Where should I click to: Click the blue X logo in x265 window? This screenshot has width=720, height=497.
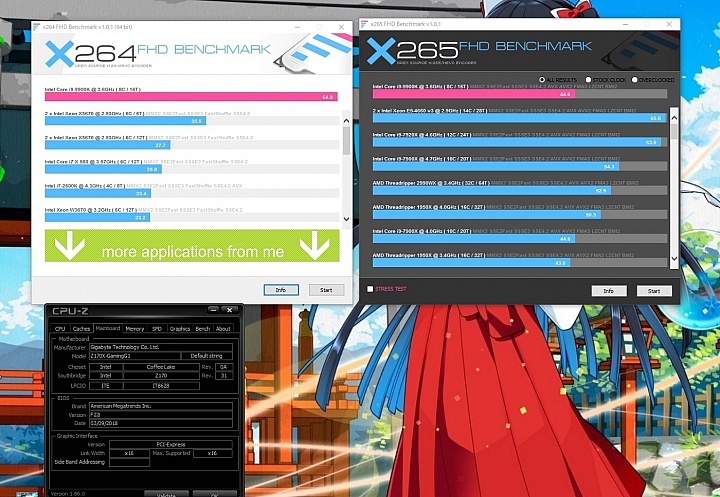381,51
